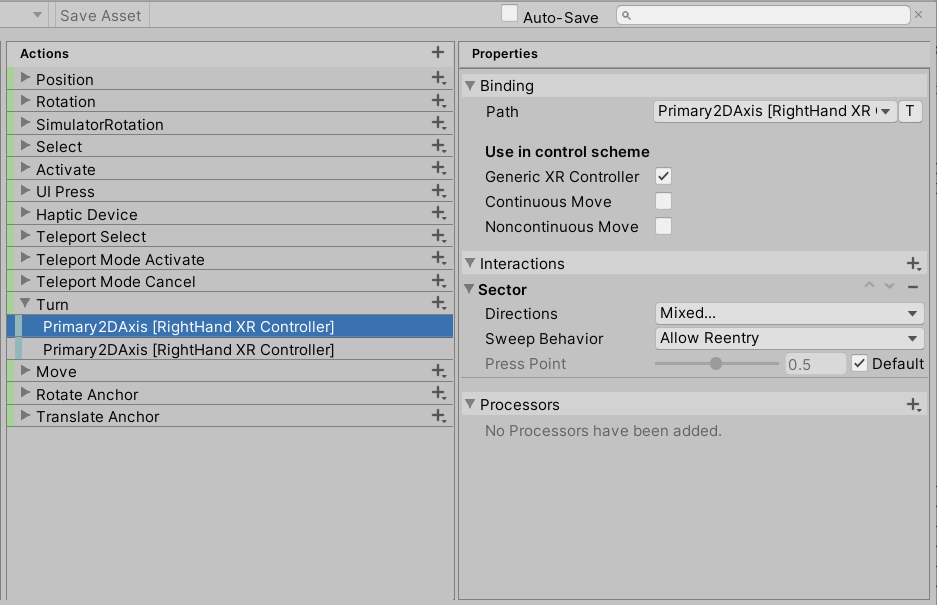Viewport: 937px width, 605px height.
Task: Add a binding to the Position action
Action: point(437,79)
